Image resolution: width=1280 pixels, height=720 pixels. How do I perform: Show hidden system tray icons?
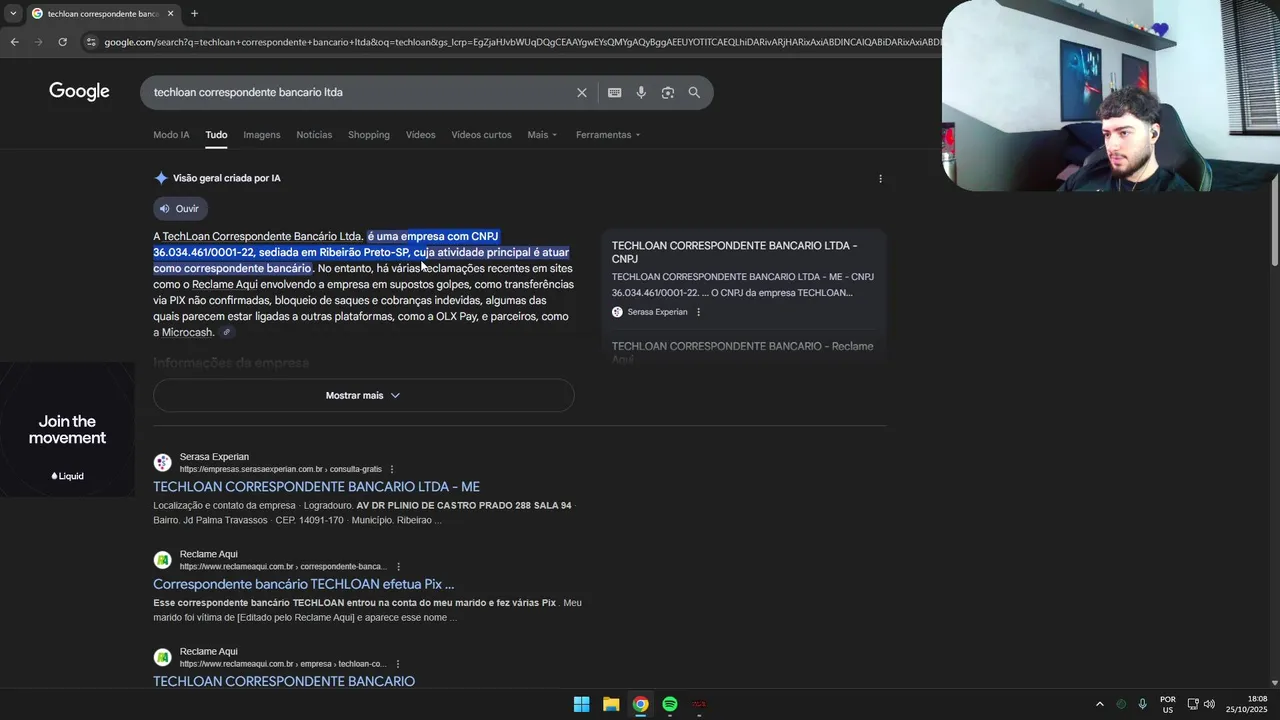1099,704
